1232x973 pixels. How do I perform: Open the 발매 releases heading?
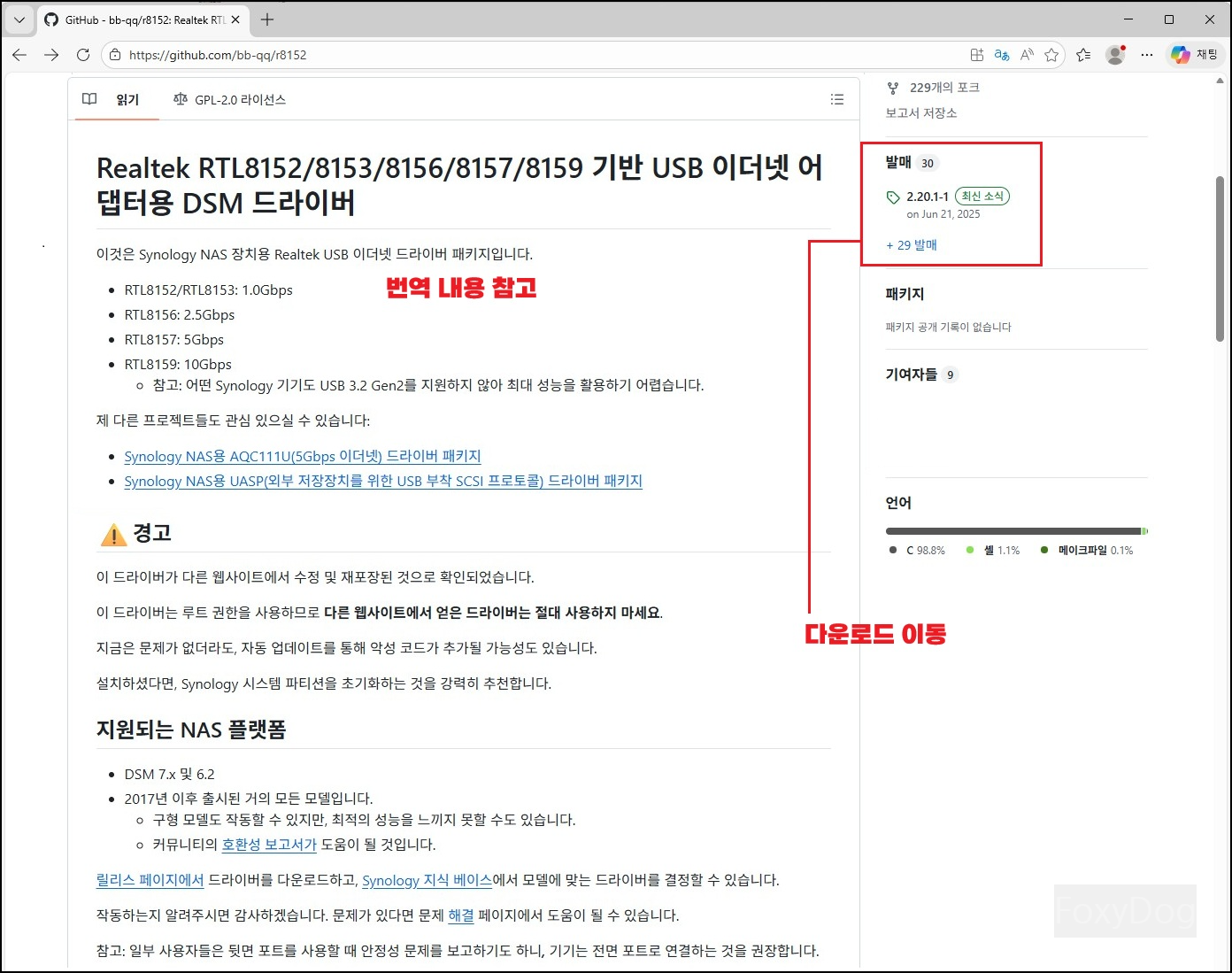tap(898, 162)
